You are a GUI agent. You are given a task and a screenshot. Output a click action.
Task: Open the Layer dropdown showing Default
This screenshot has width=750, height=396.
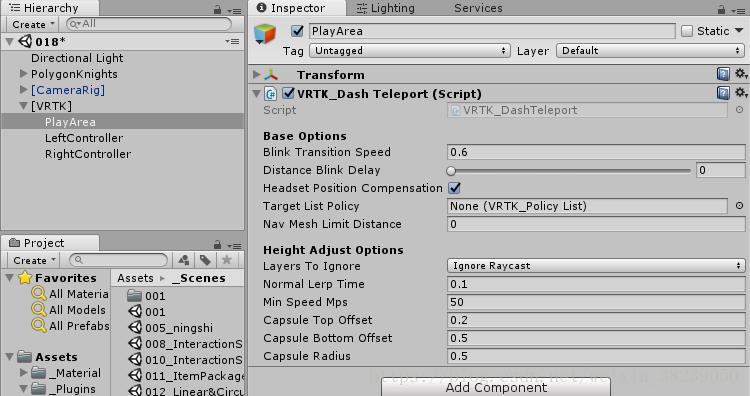[x=650, y=51]
